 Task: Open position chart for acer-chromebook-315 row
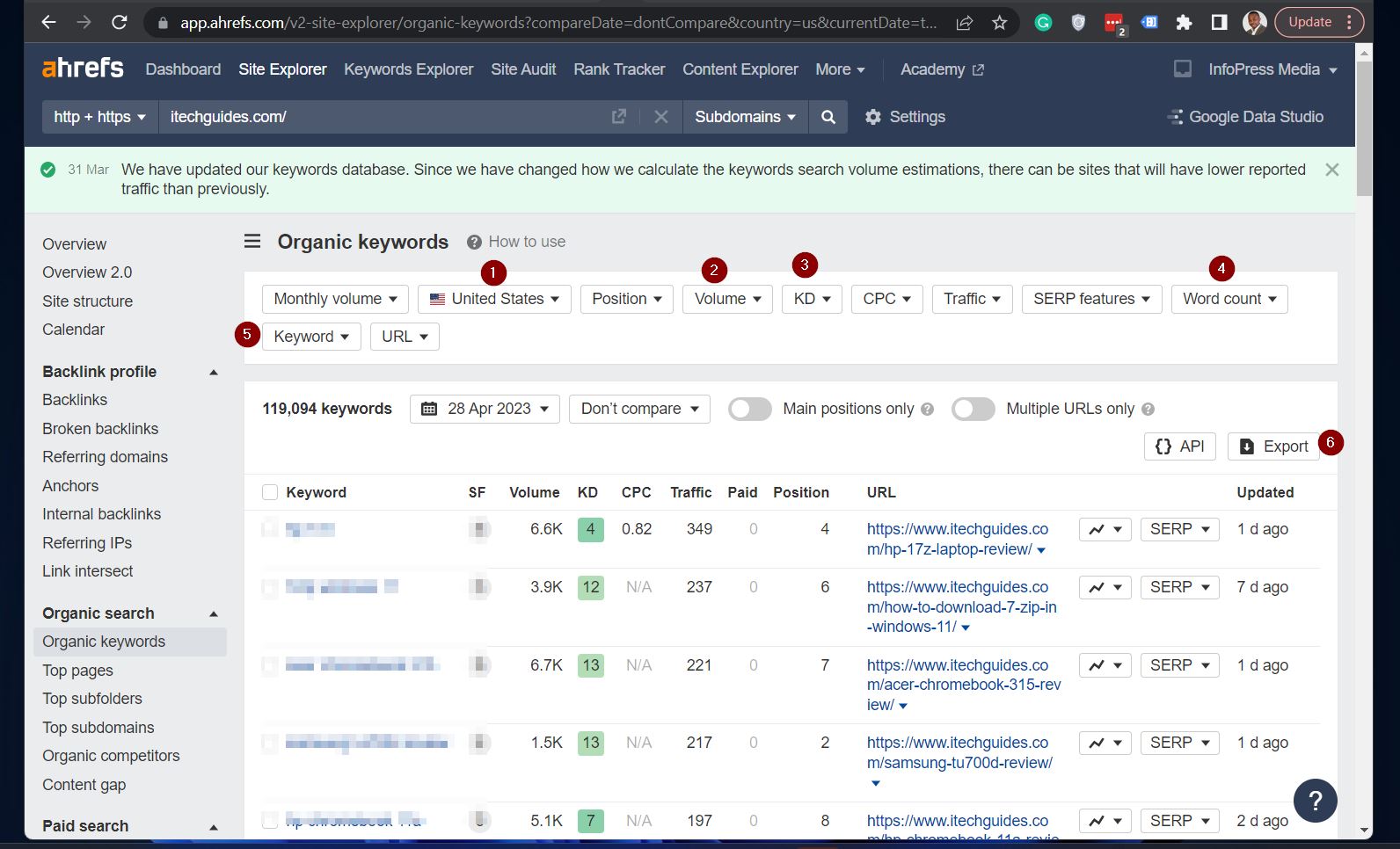point(1105,665)
